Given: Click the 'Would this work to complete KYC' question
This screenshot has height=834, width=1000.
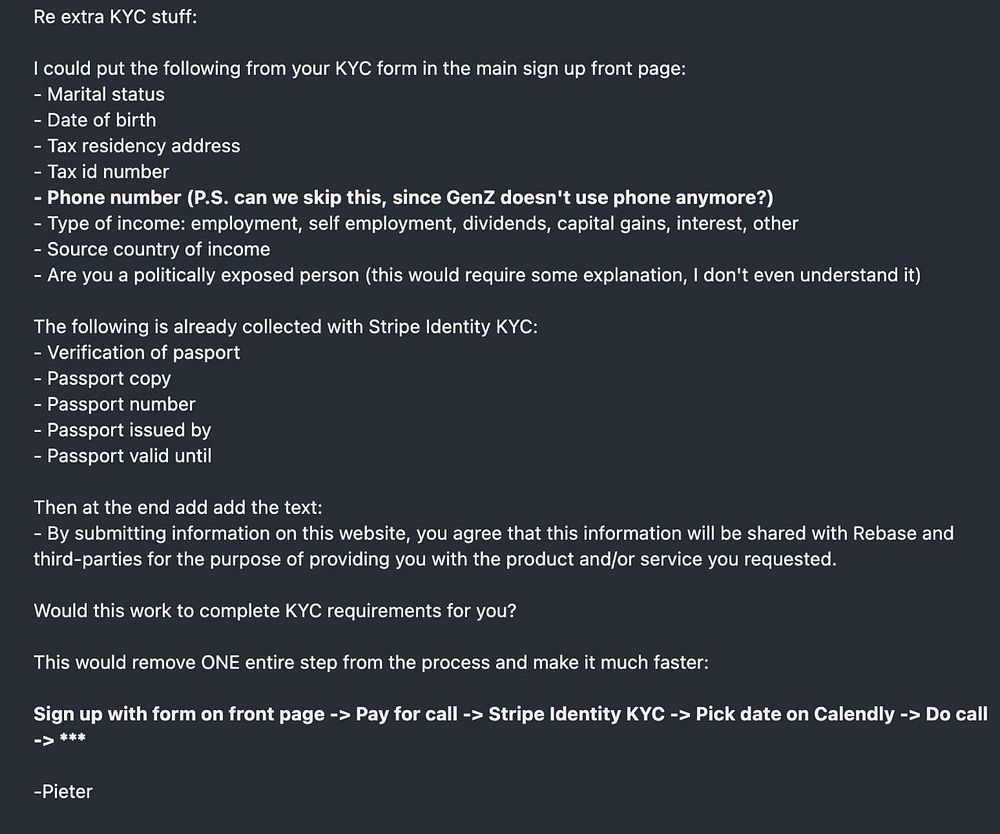Looking at the screenshot, I should point(275,611).
